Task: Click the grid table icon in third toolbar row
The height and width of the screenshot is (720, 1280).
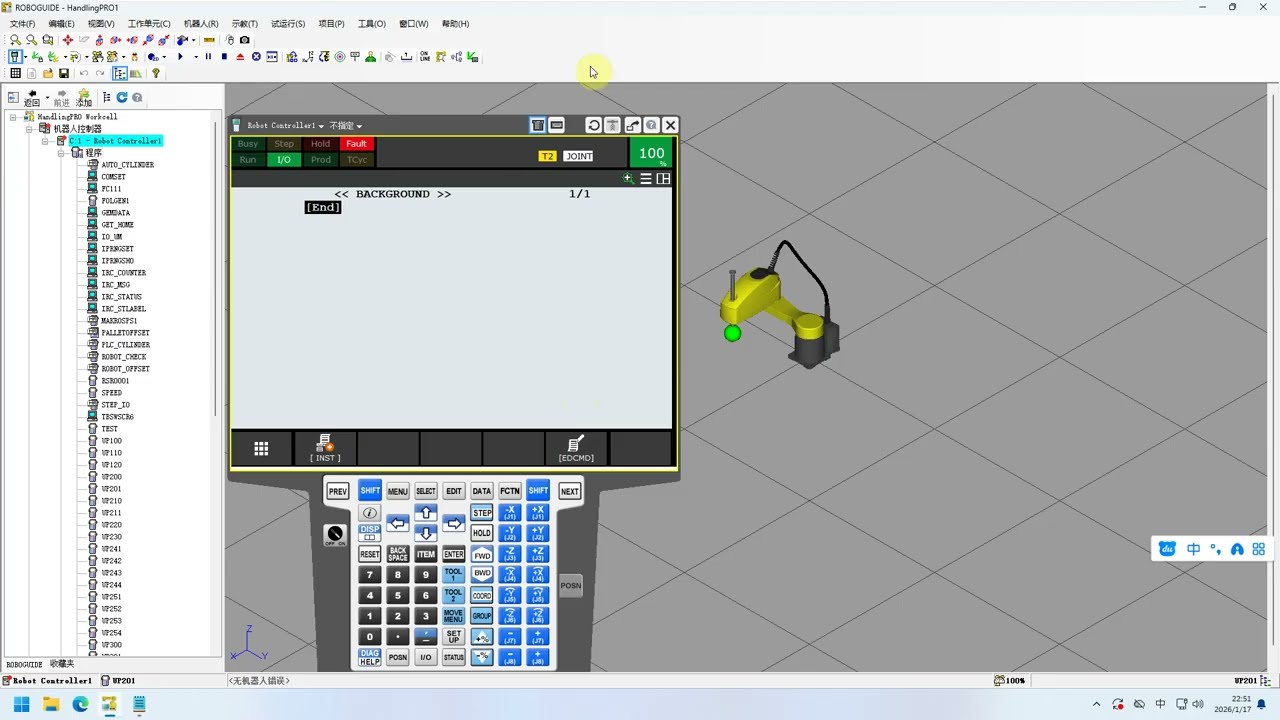Action: [x=15, y=73]
